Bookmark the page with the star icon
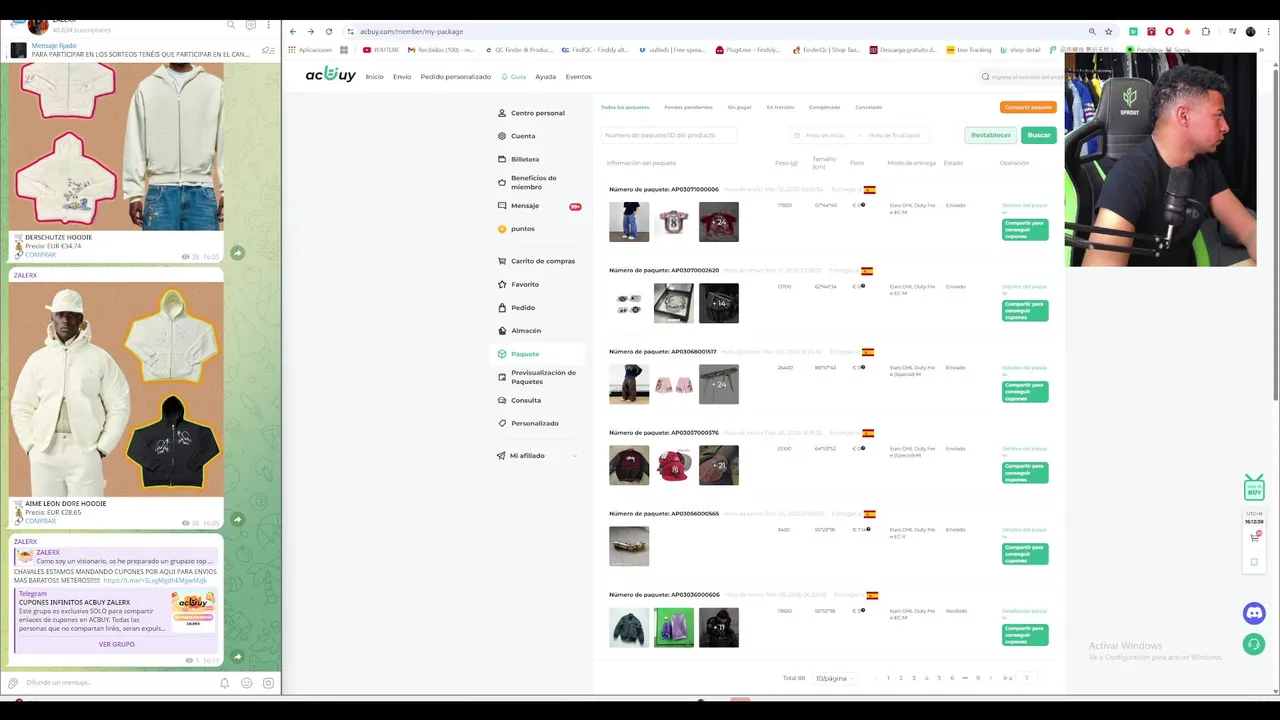The width and height of the screenshot is (1280, 720). (x=1108, y=31)
